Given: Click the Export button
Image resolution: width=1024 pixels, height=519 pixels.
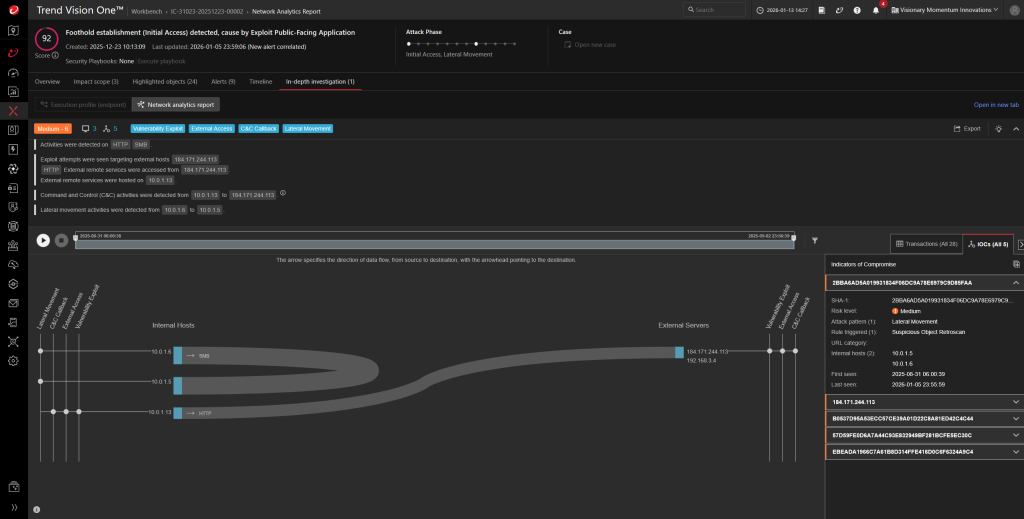Looking at the screenshot, I should pos(966,129).
